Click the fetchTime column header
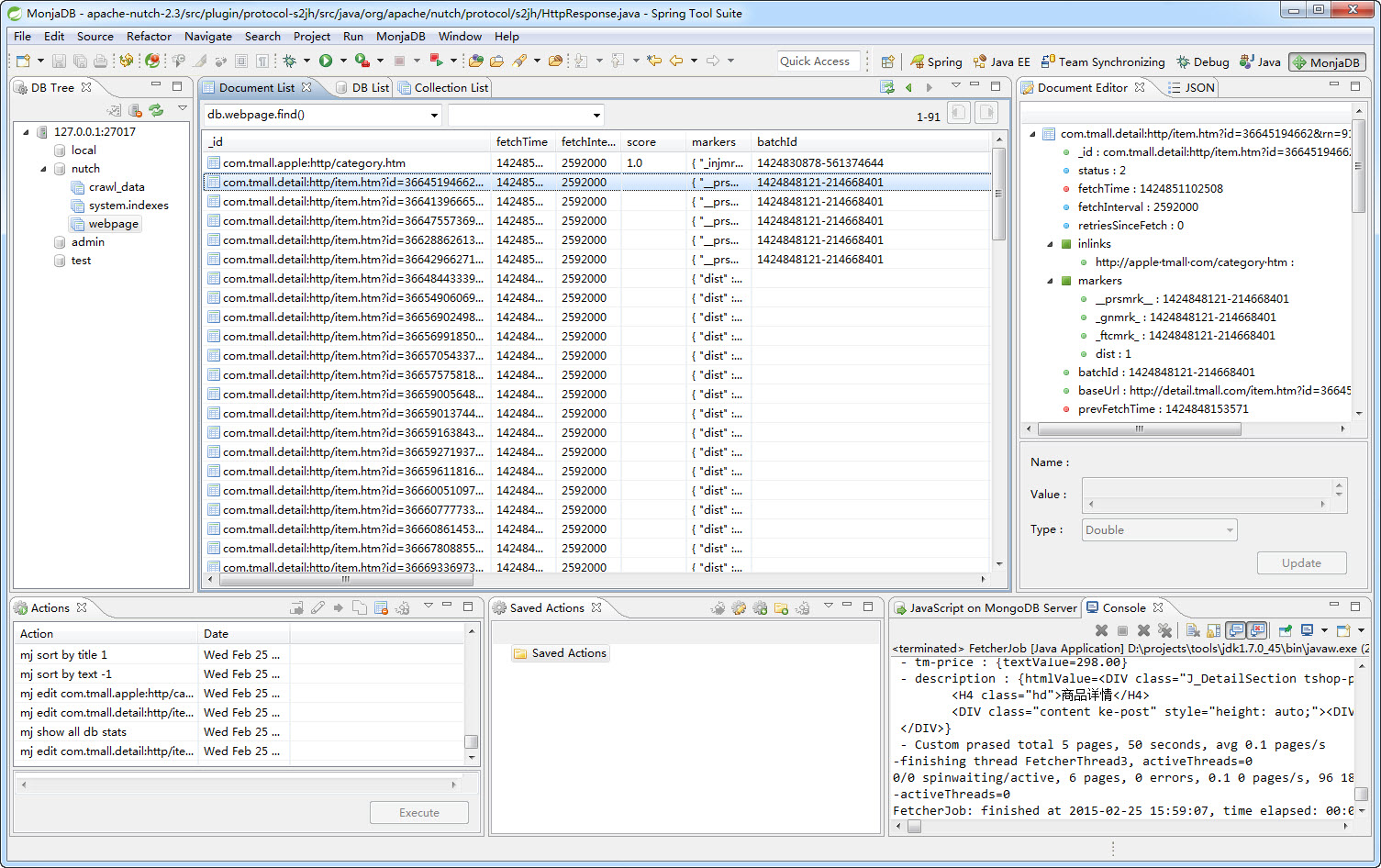1381x868 pixels. 522,142
